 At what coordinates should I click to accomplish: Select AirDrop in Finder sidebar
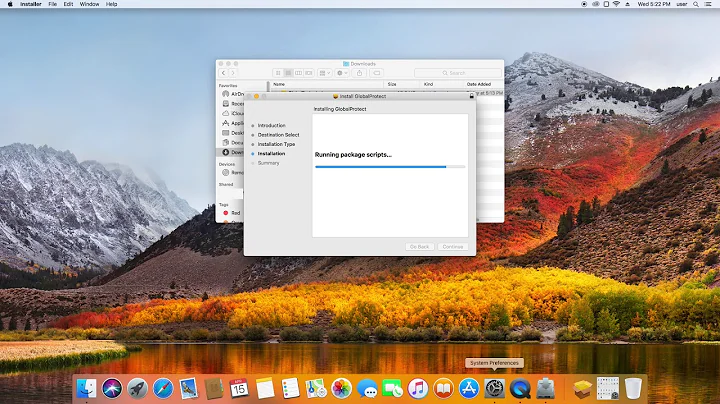(x=232, y=94)
